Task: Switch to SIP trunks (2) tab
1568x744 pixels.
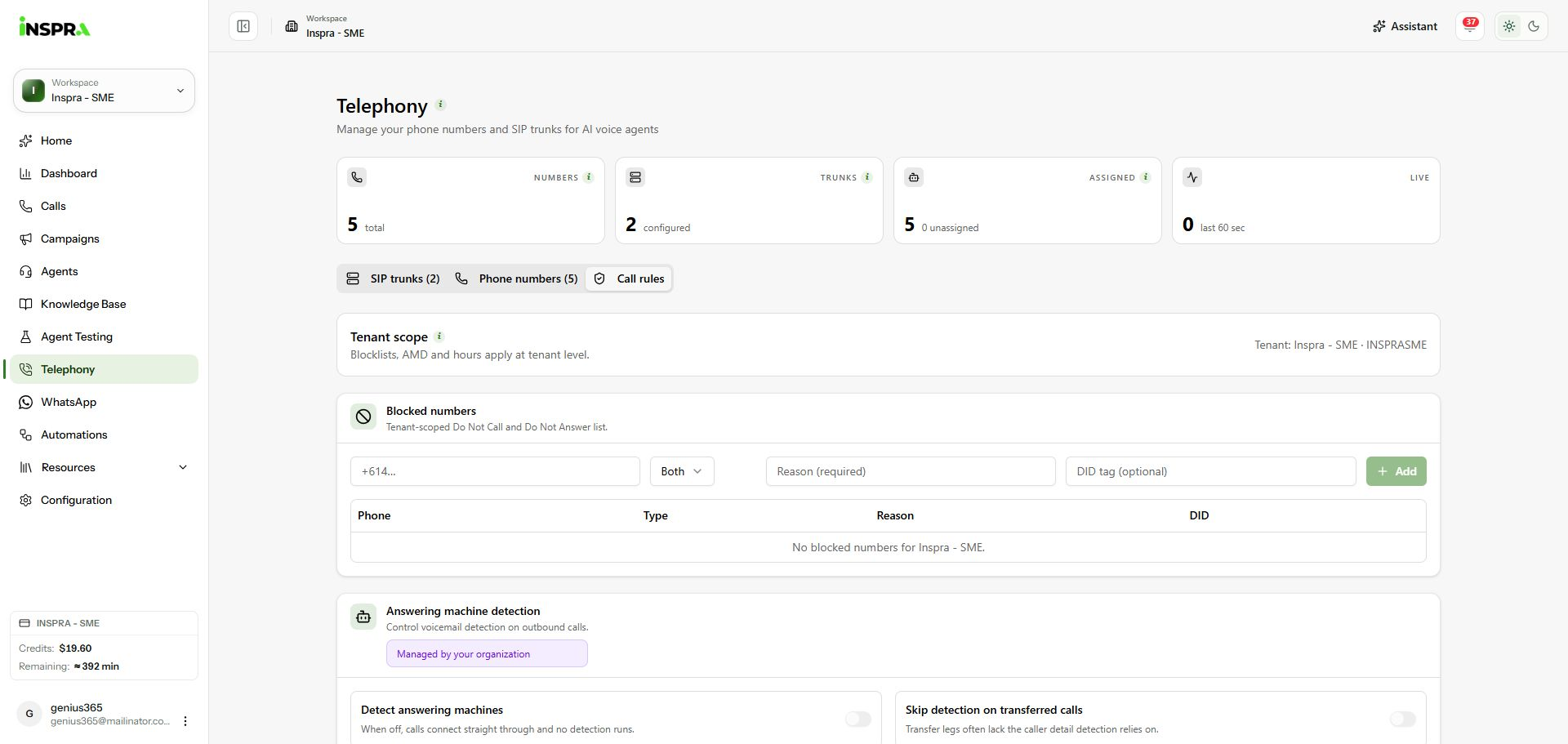Action: pos(394,278)
